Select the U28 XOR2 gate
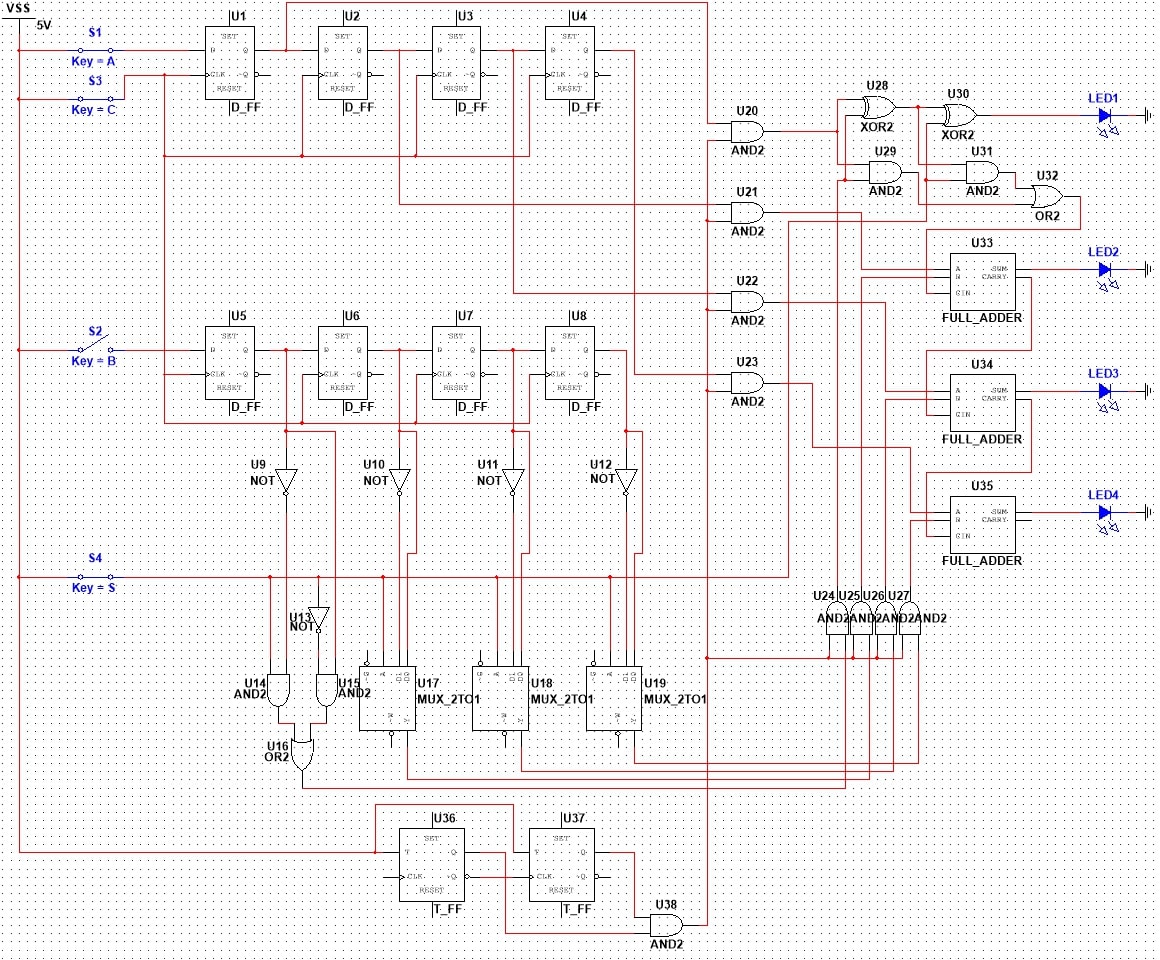Viewport: 1160px width, 960px height. point(879,107)
